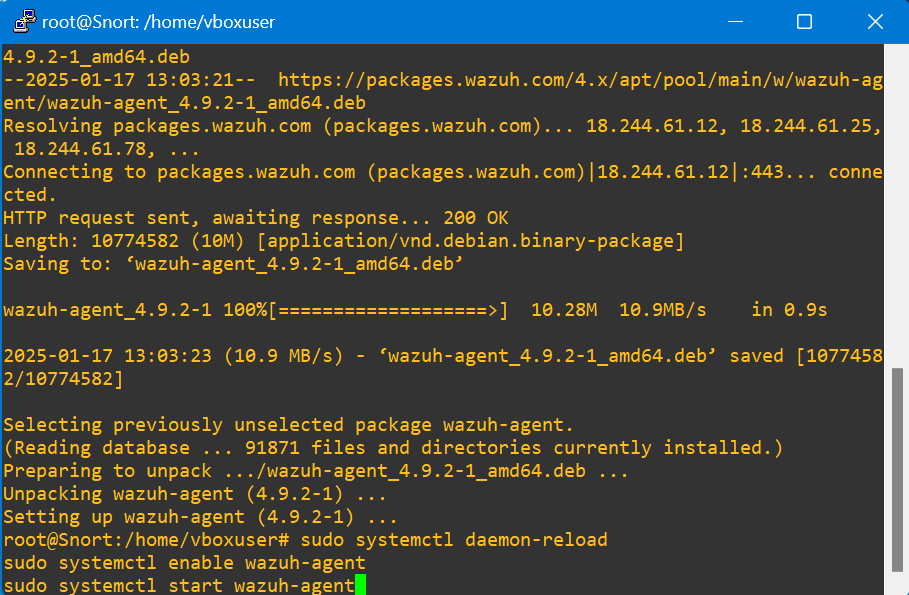
Task: Click the 'HTTP request sent, awaiting response... 200 OK' line
Action: [256, 218]
